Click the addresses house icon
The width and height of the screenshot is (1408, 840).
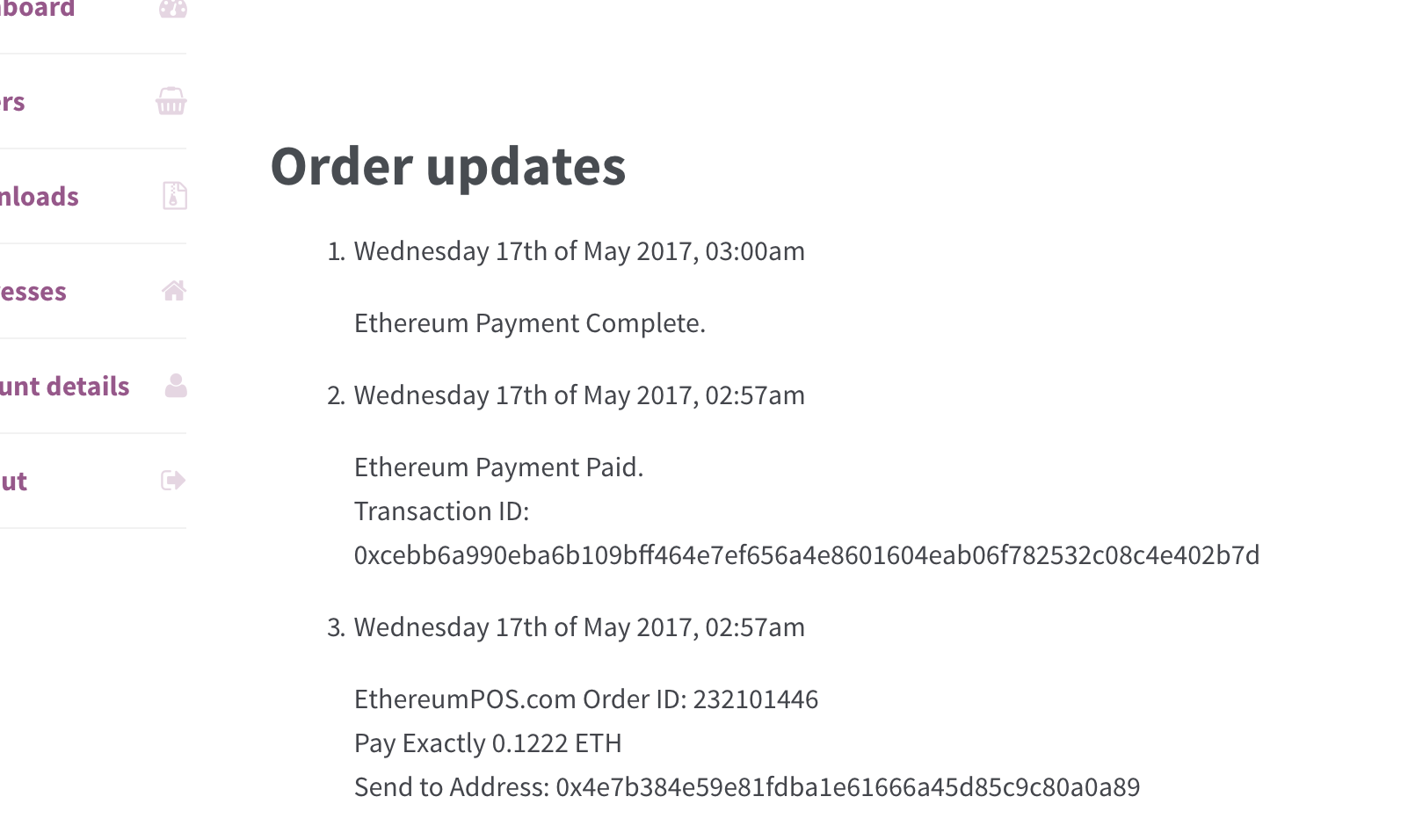coord(174,290)
